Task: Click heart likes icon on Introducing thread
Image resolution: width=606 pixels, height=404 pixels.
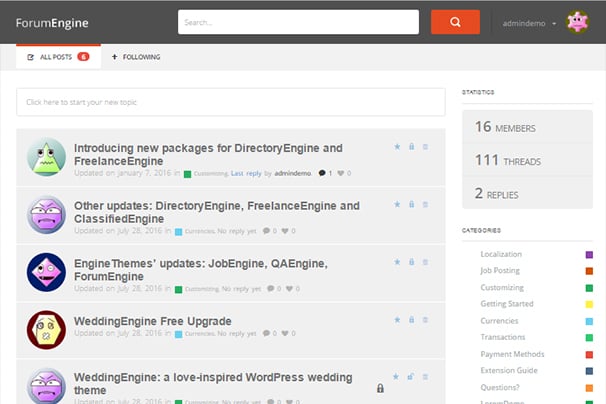Action: tap(340, 173)
